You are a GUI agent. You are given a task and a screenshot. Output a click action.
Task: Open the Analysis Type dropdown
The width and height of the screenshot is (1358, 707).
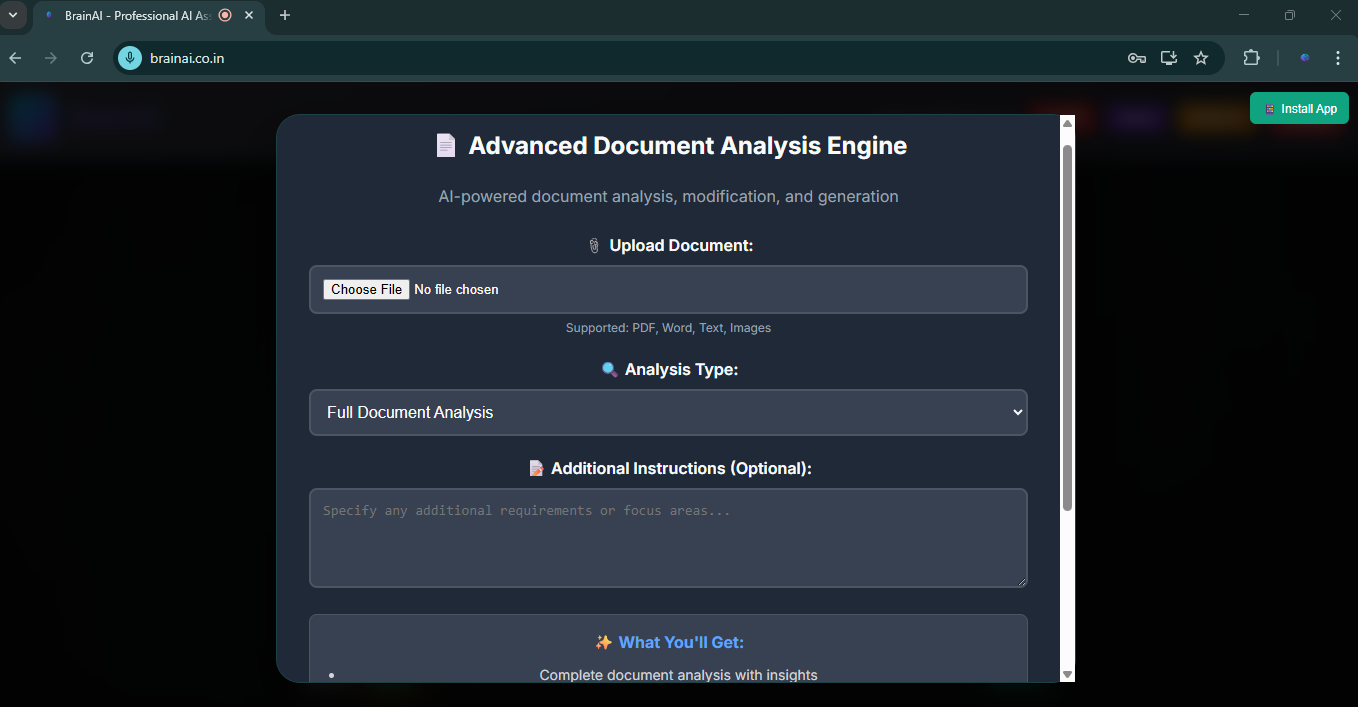coord(668,412)
